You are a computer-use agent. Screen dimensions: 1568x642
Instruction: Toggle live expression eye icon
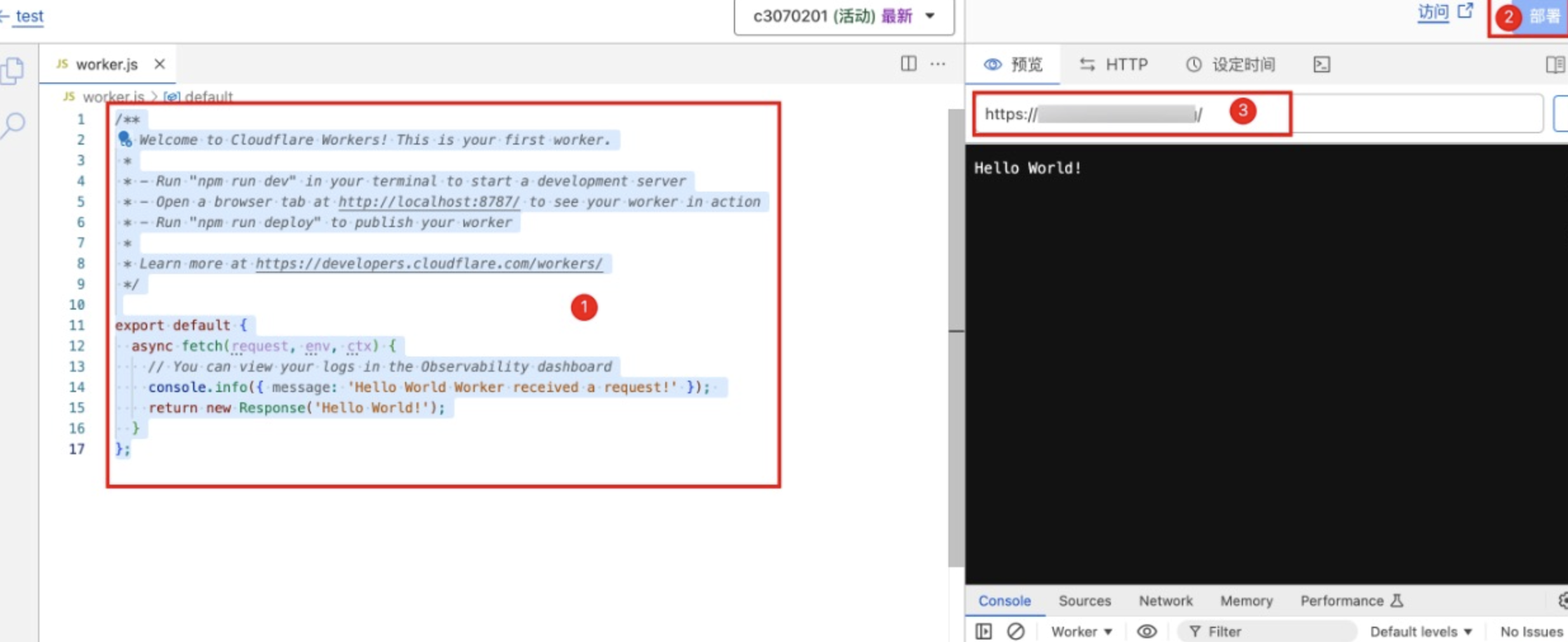[1146, 631]
